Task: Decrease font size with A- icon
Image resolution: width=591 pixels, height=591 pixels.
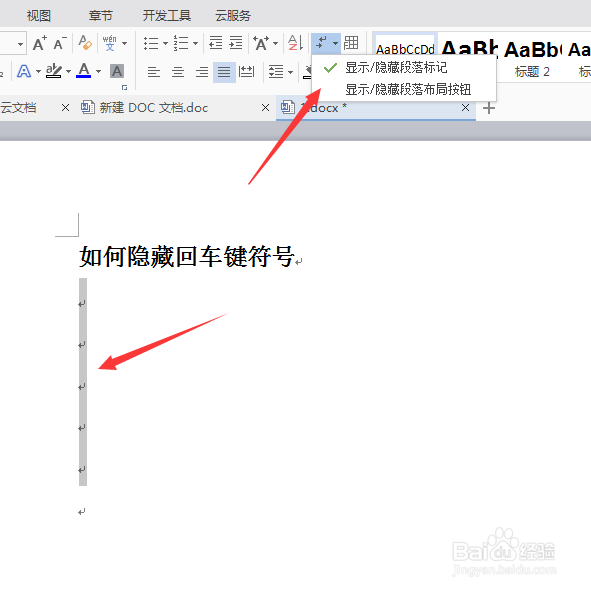Action: click(60, 43)
